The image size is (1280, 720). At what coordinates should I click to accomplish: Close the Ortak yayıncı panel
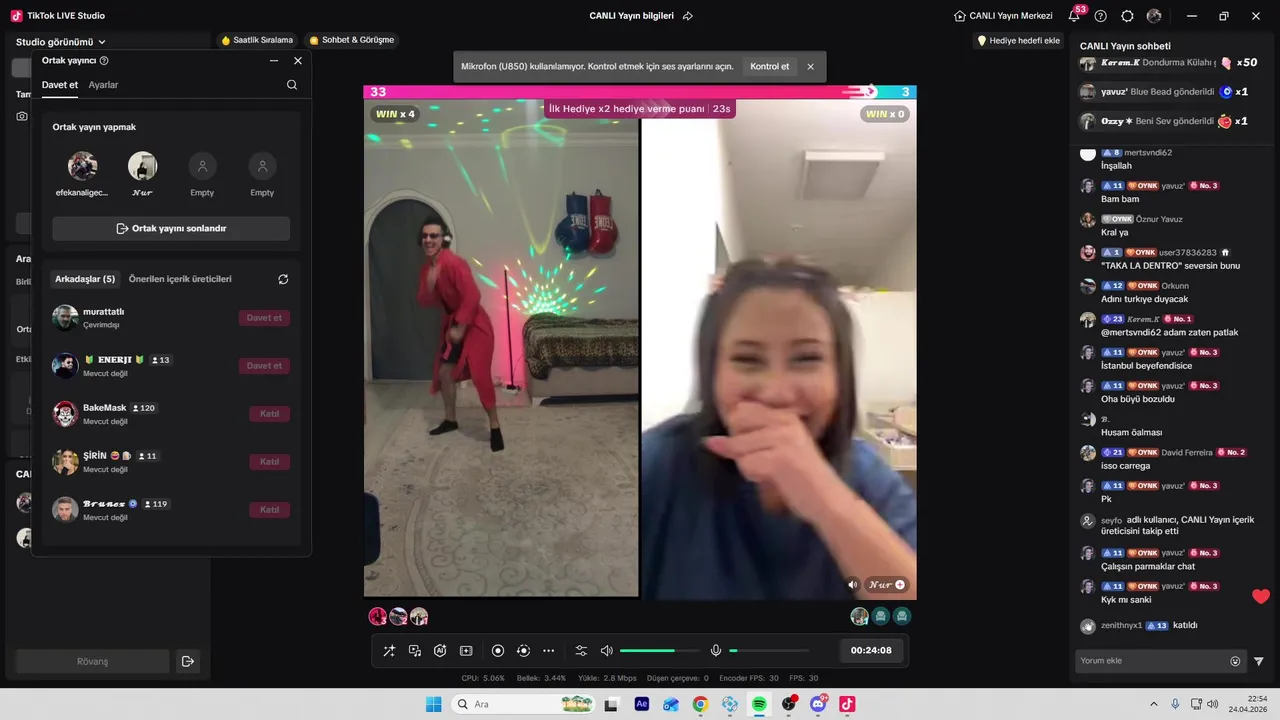[x=298, y=61]
